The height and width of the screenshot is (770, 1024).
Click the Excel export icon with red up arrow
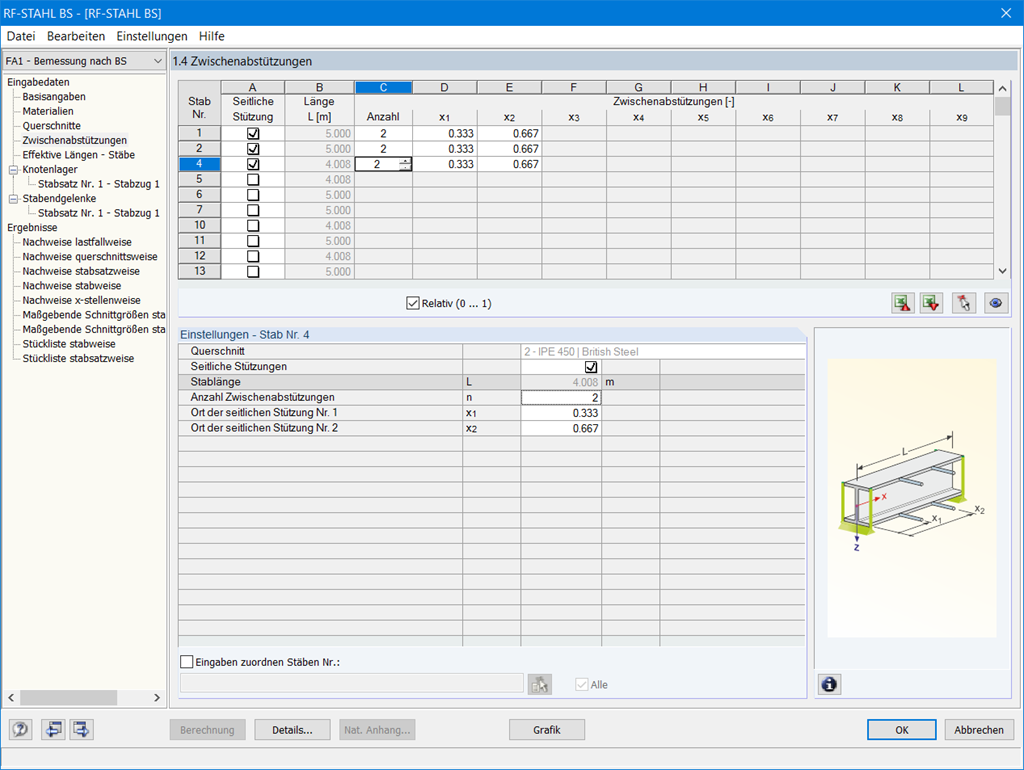pyautogui.click(x=903, y=303)
